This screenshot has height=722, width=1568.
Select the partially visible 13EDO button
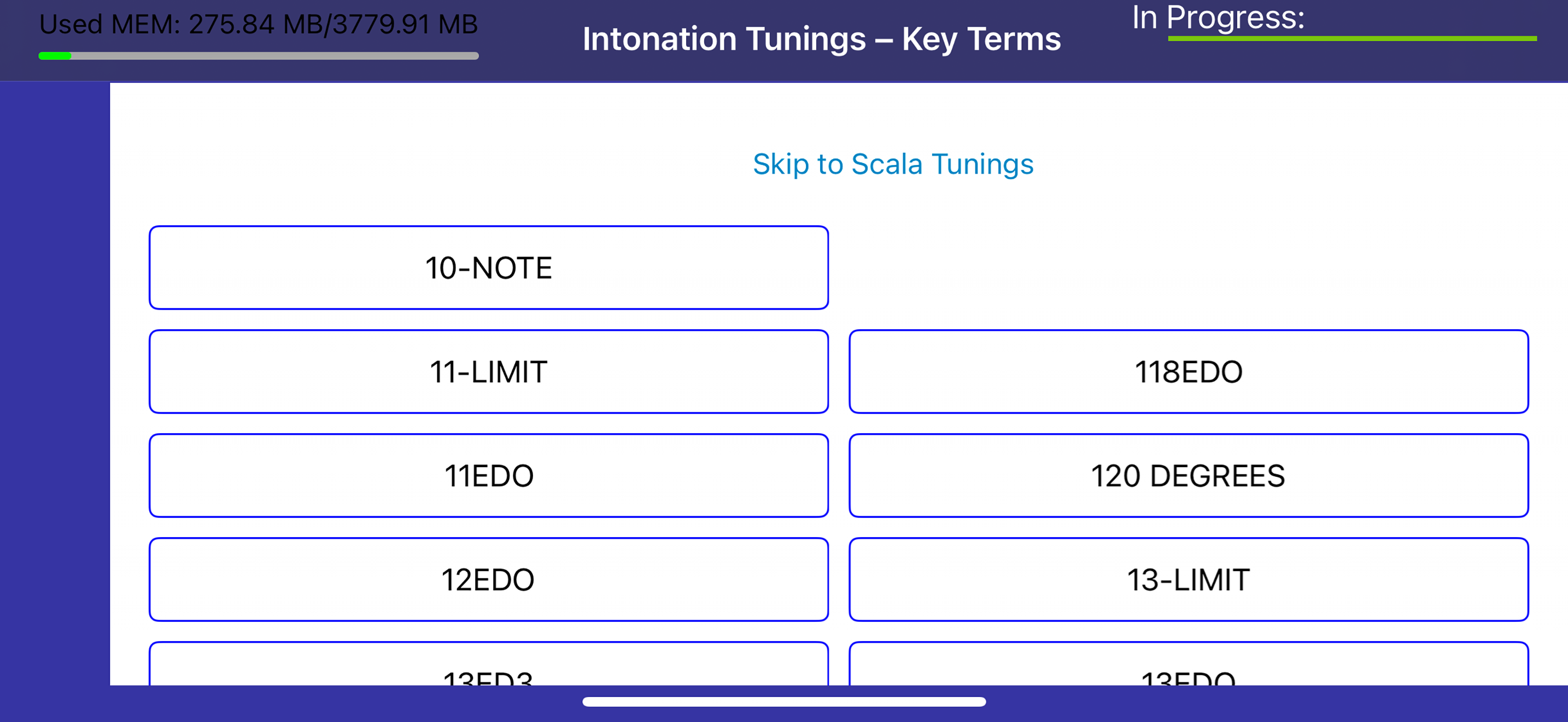(1188, 665)
